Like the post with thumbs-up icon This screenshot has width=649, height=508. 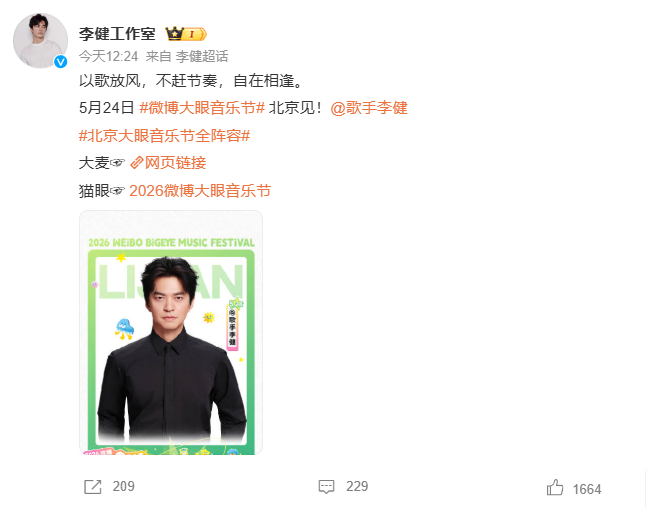coord(555,487)
